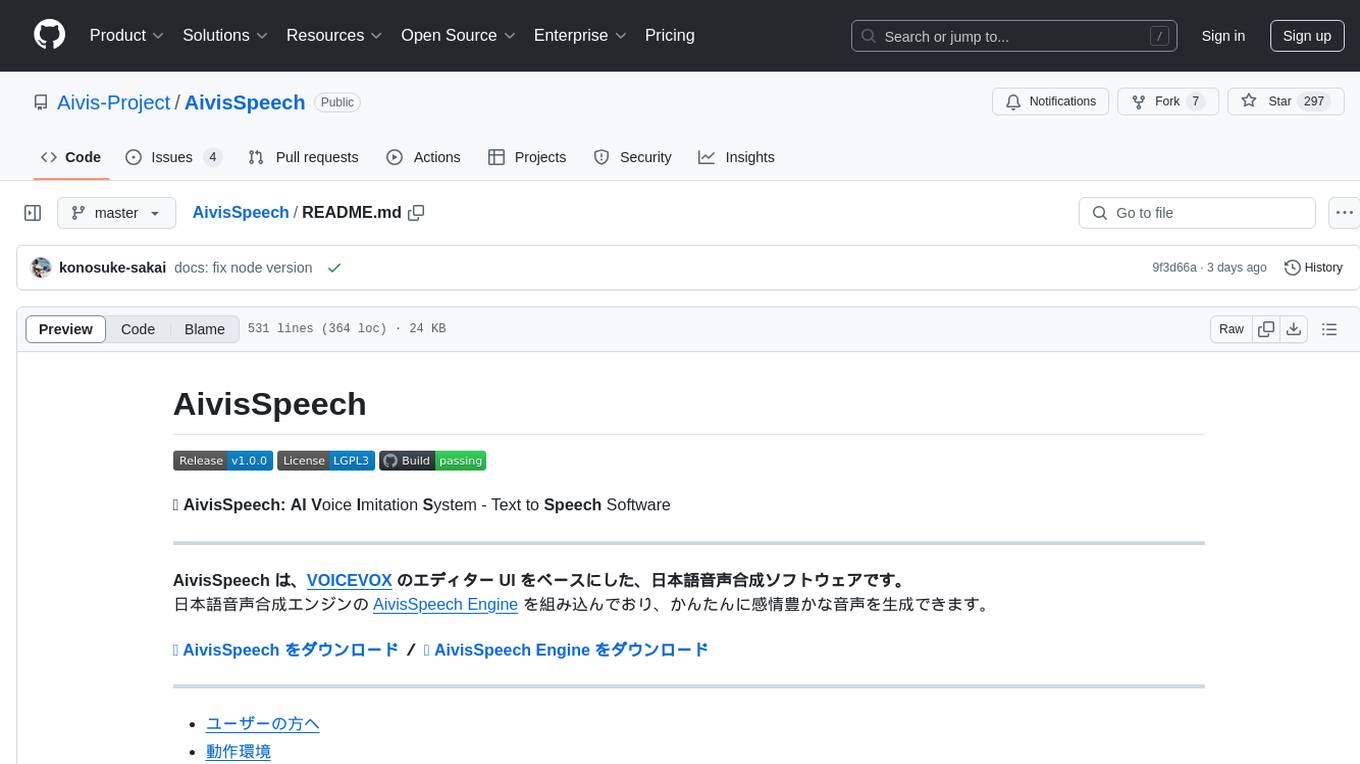The height and width of the screenshot is (764, 1360).
Task: Open the Product dropdown menu
Action: [126, 35]
